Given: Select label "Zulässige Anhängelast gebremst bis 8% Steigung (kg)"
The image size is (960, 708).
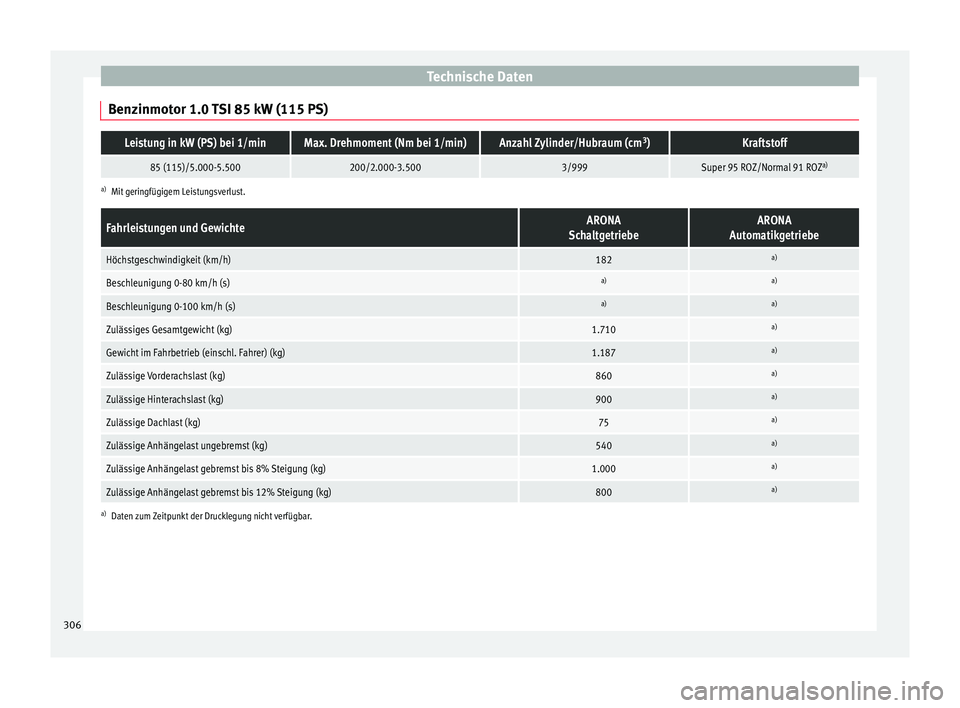Looking at the screenshot, I should coord(216,469).
